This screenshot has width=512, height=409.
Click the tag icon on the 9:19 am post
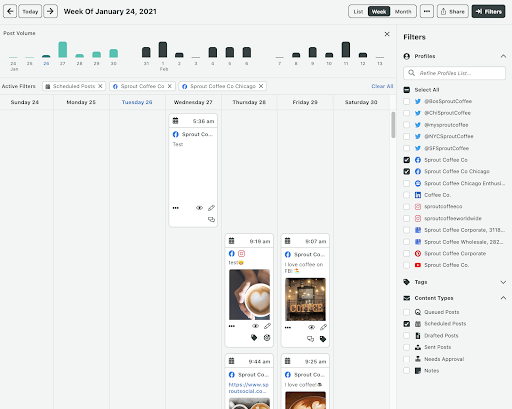[x=254, y=338]
